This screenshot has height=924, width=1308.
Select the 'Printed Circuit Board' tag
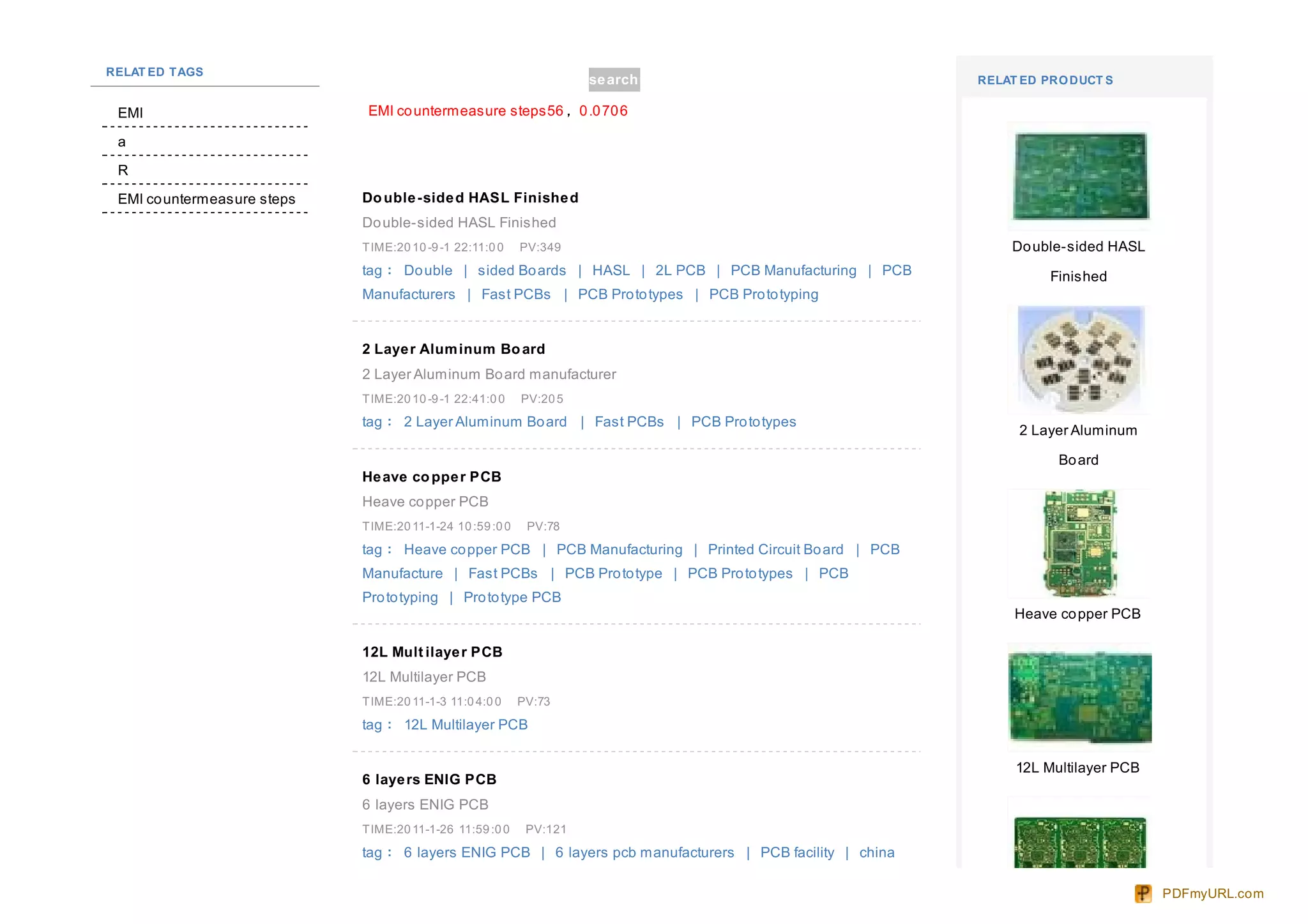775,550
